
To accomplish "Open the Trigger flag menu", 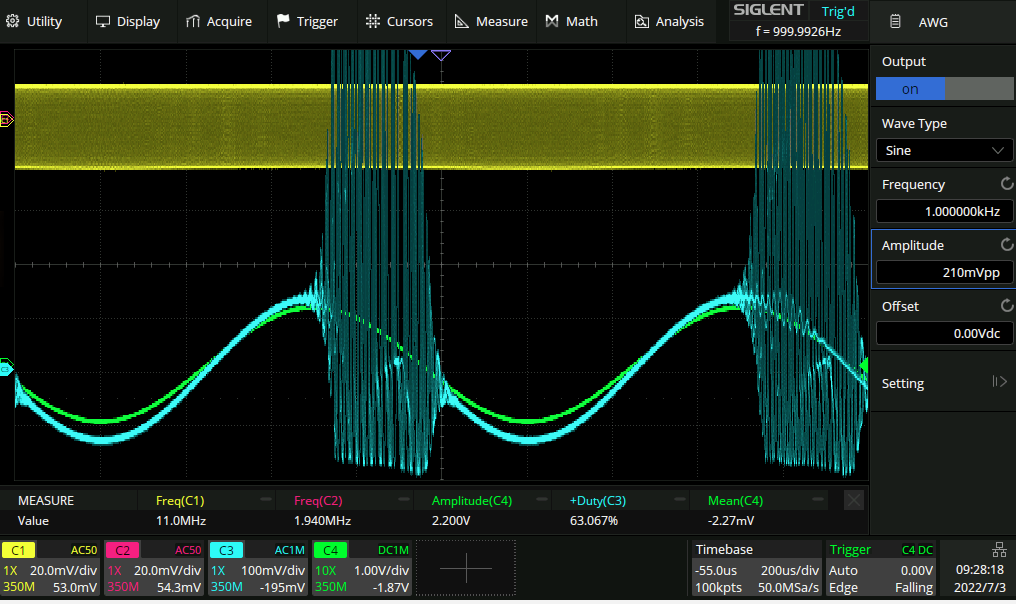I will pos(307,21).
